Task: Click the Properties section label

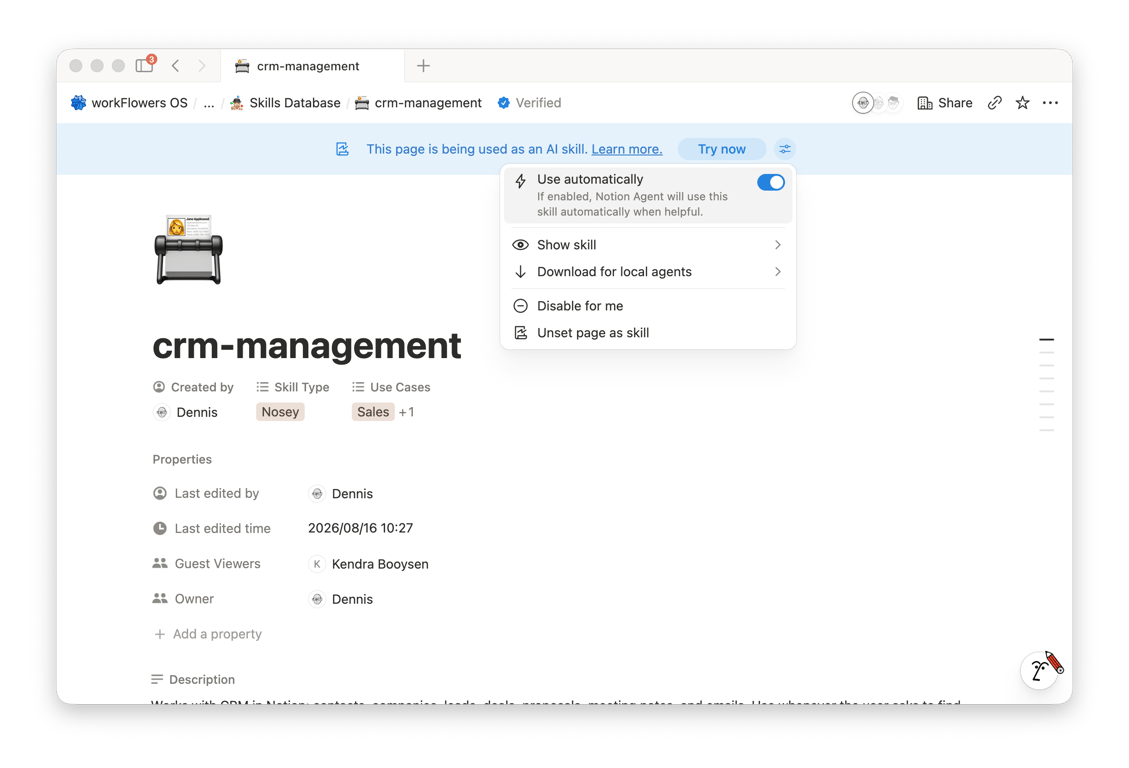Action: pos(182,459)
